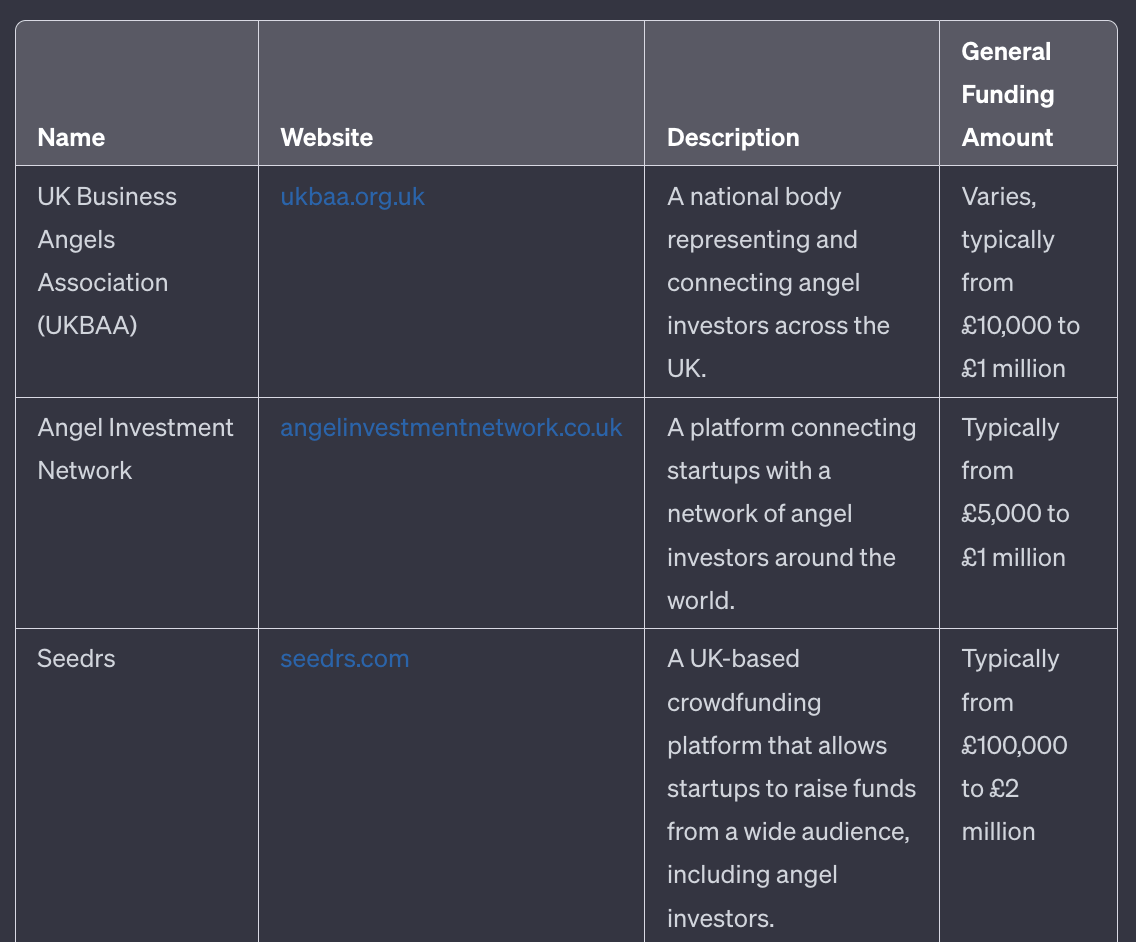The width and height of the screenshot is (1136, 942).
Task: Click the Seedrs crowdfunding platform description
Action: (791, 788)
